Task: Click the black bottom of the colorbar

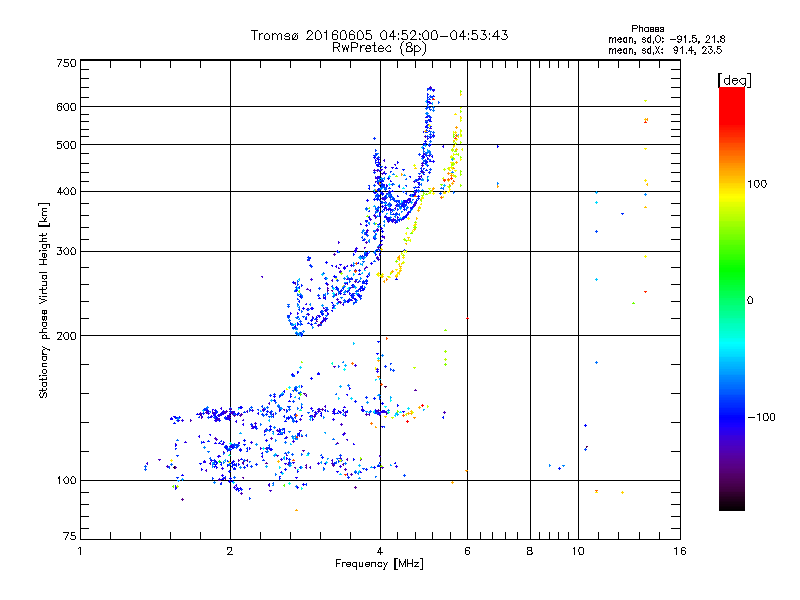Action: [x=732, y=504]
